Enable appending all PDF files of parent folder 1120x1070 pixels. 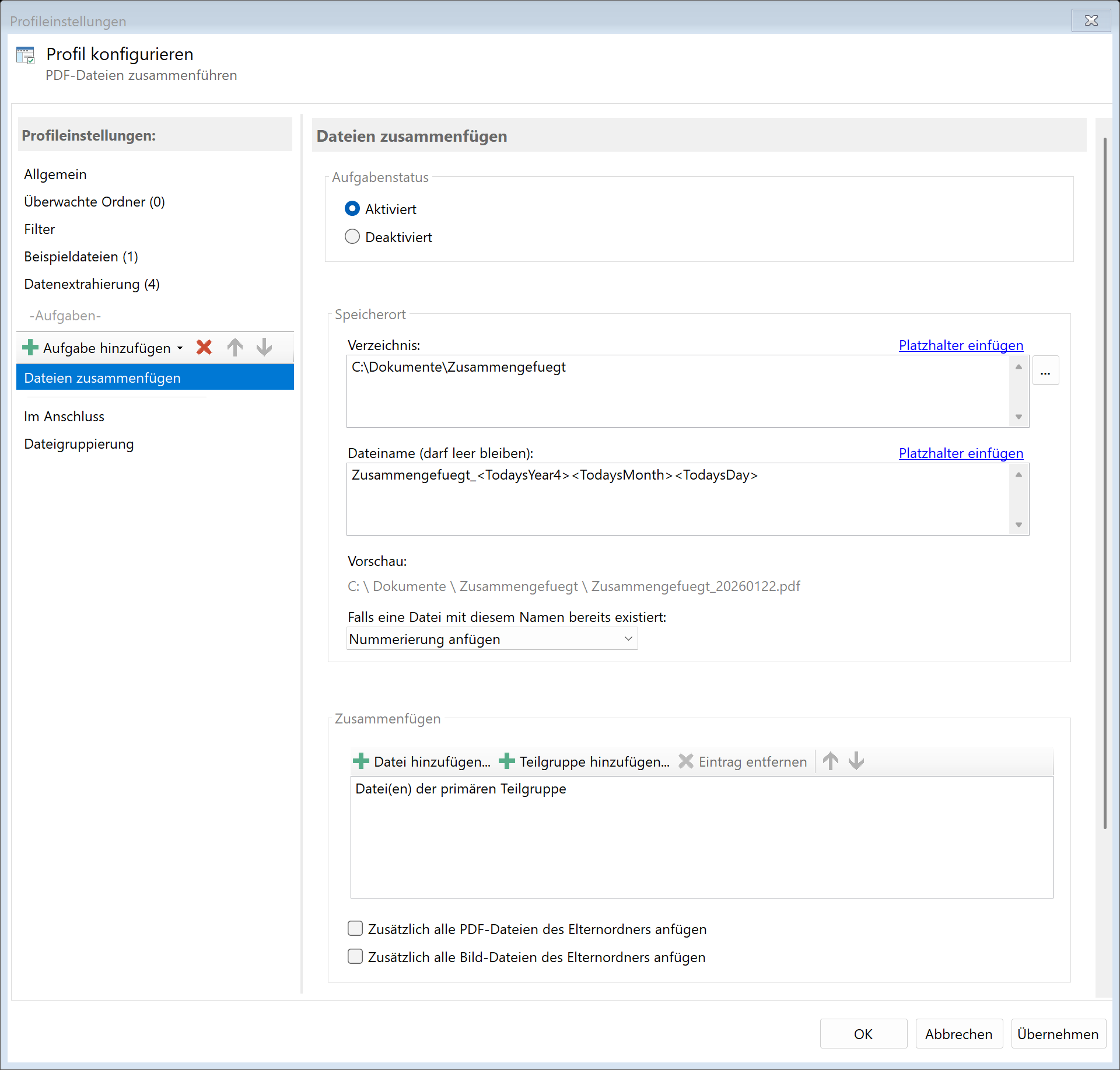[x=355, y=928]
